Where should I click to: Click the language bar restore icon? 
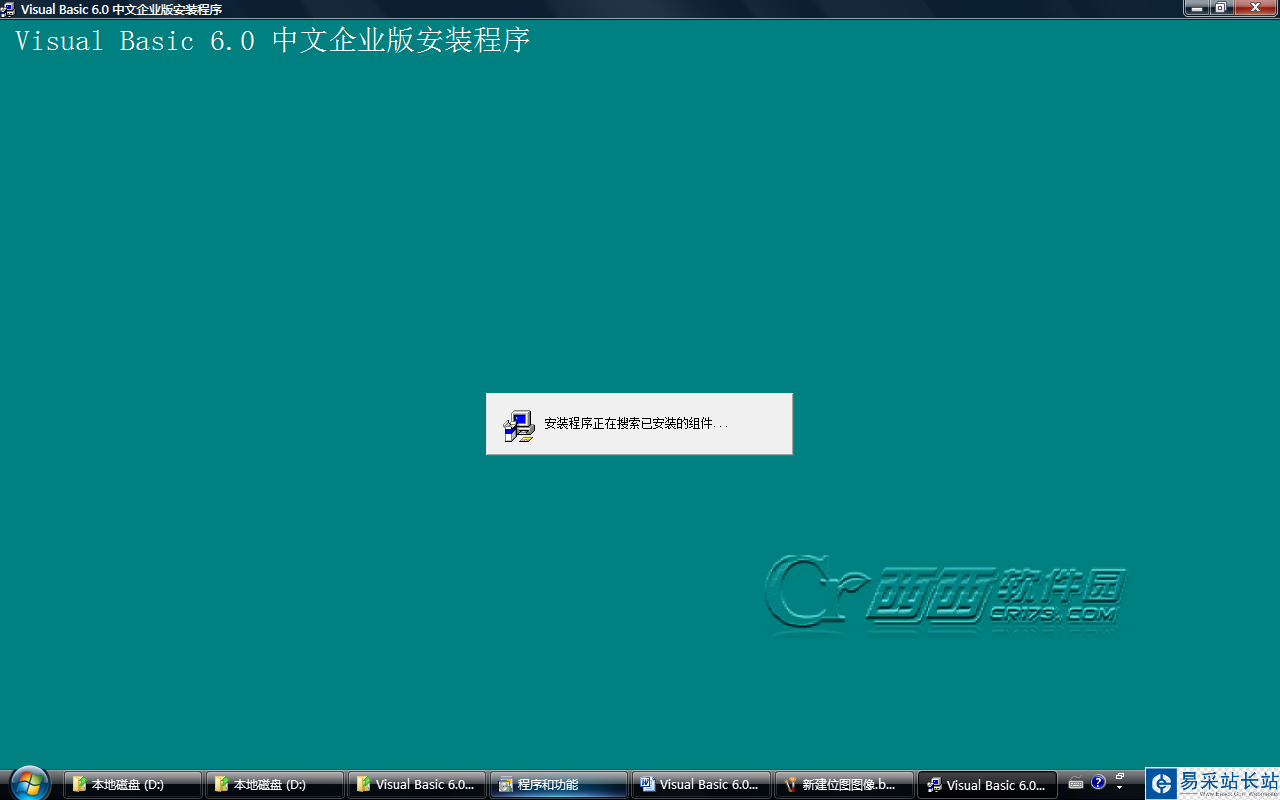[x=1120, y=776]
